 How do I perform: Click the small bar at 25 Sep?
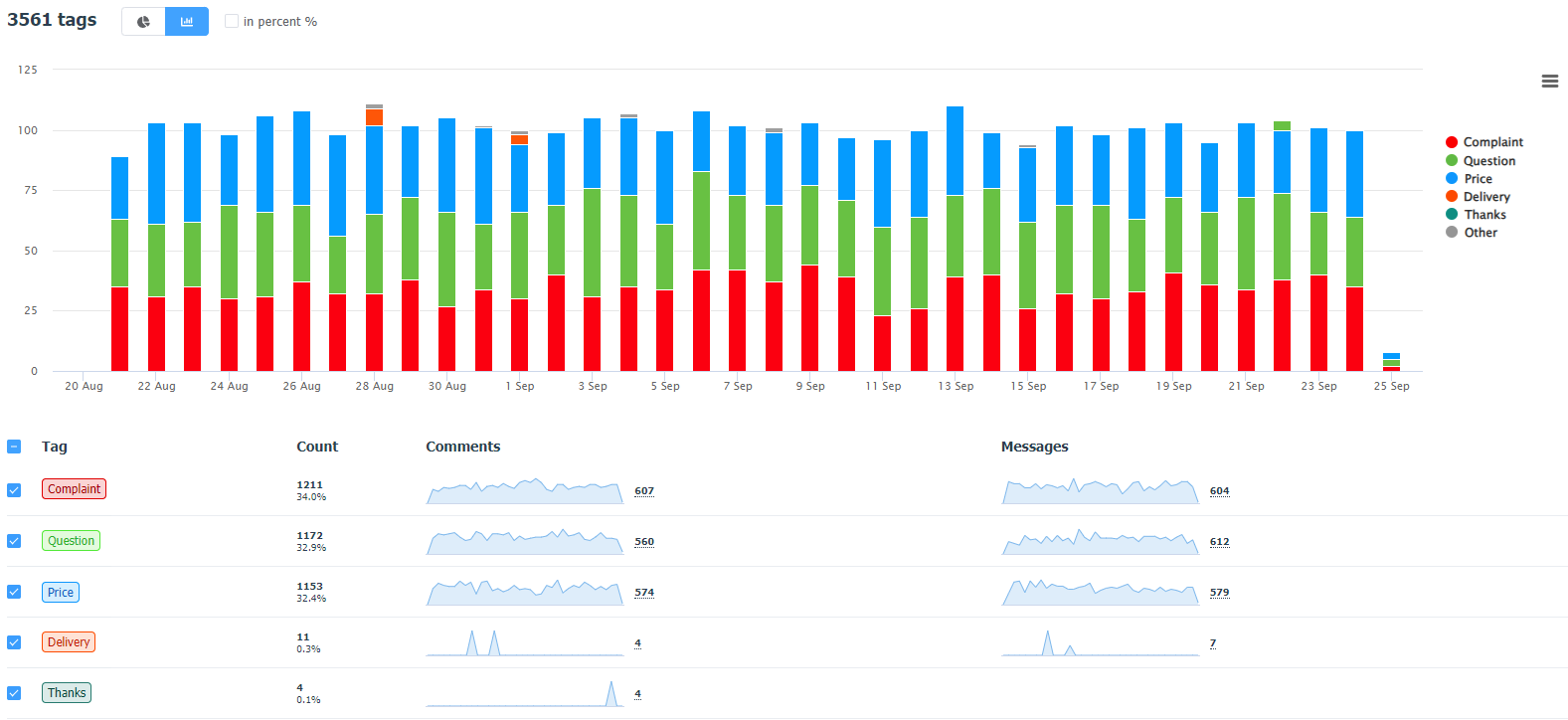[1391, 362]
